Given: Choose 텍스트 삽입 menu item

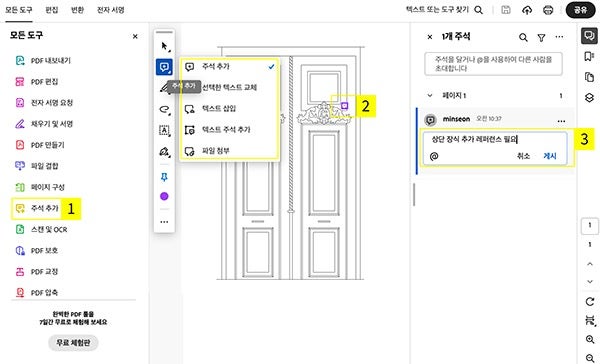Looking at the screenshot, I should pyautogui.click(x=229, y=109).
